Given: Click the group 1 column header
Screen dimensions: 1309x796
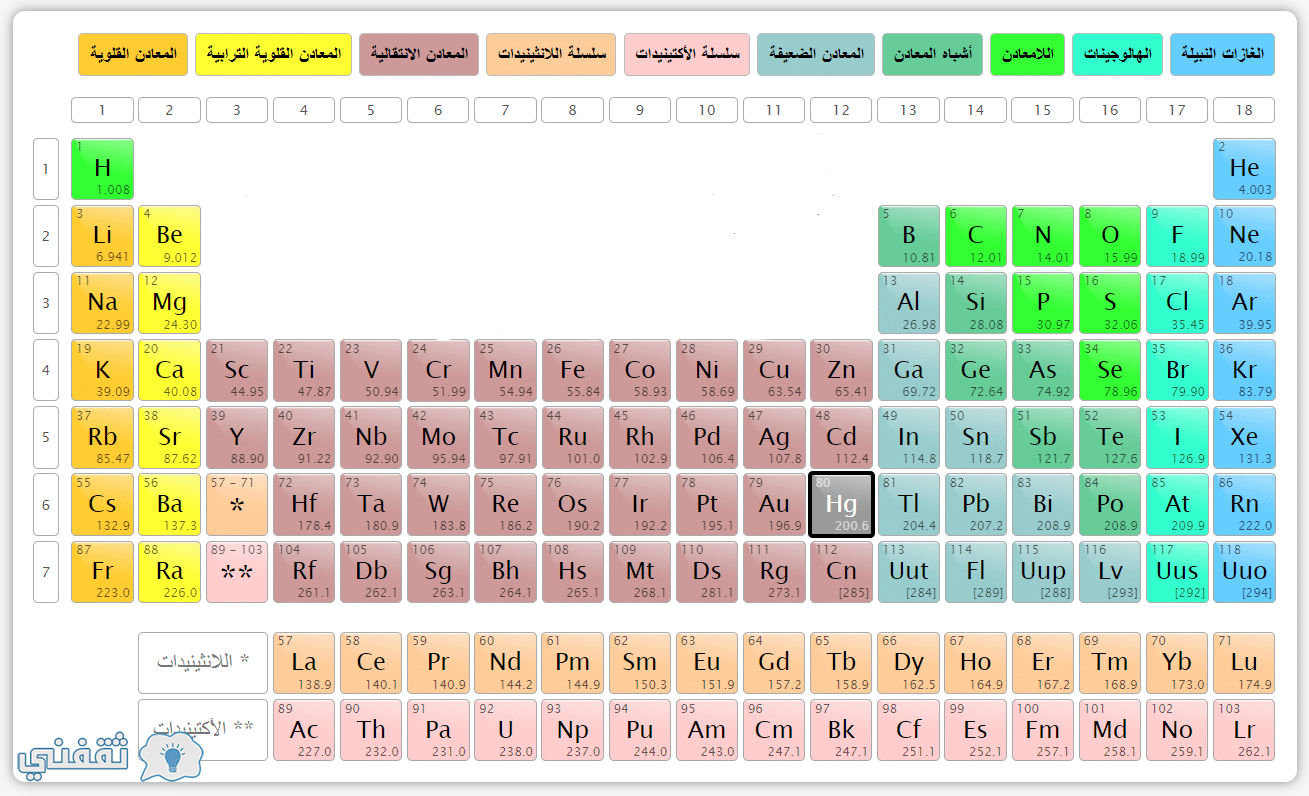Looking at the screenshot, I should (102, 110).
